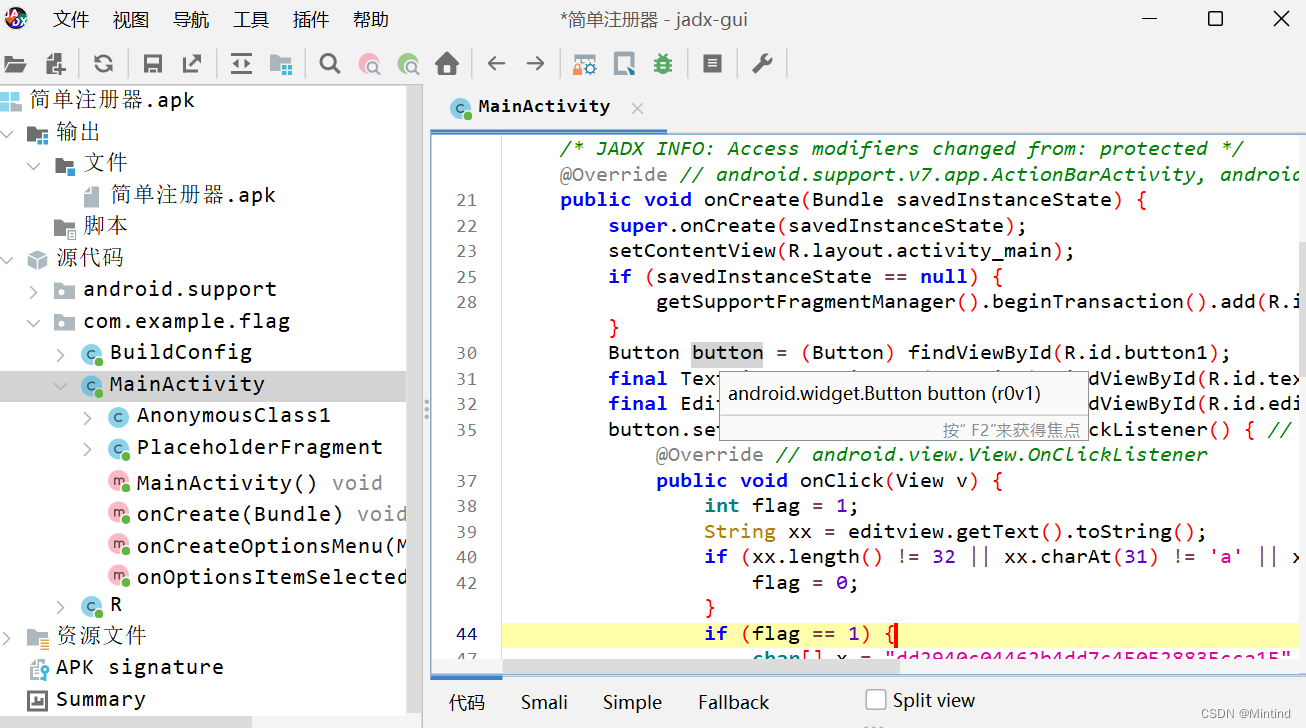Open preferences with the wrench icon
Image resolution: width=1306 pixels, height=728 pixels.
(x=762, y=64)
